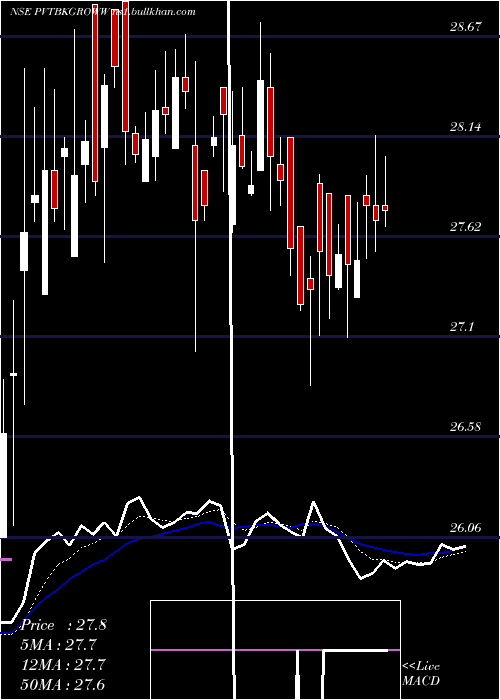This screenshot has height=700, width=500.
Task: Click the 26.06 price axis label
Action: coord(466,528)
